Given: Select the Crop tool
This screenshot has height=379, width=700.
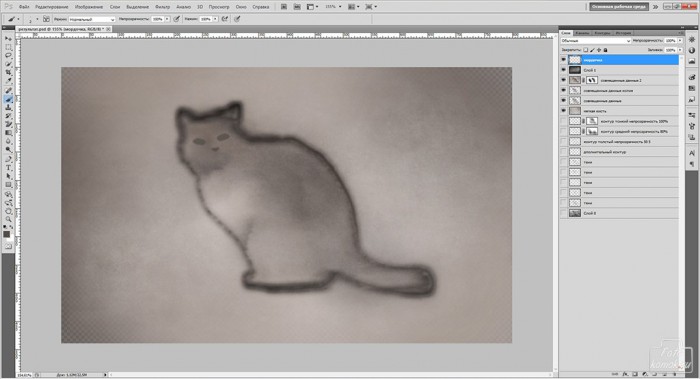Looking at the screenshot, I should pos(8,73).
